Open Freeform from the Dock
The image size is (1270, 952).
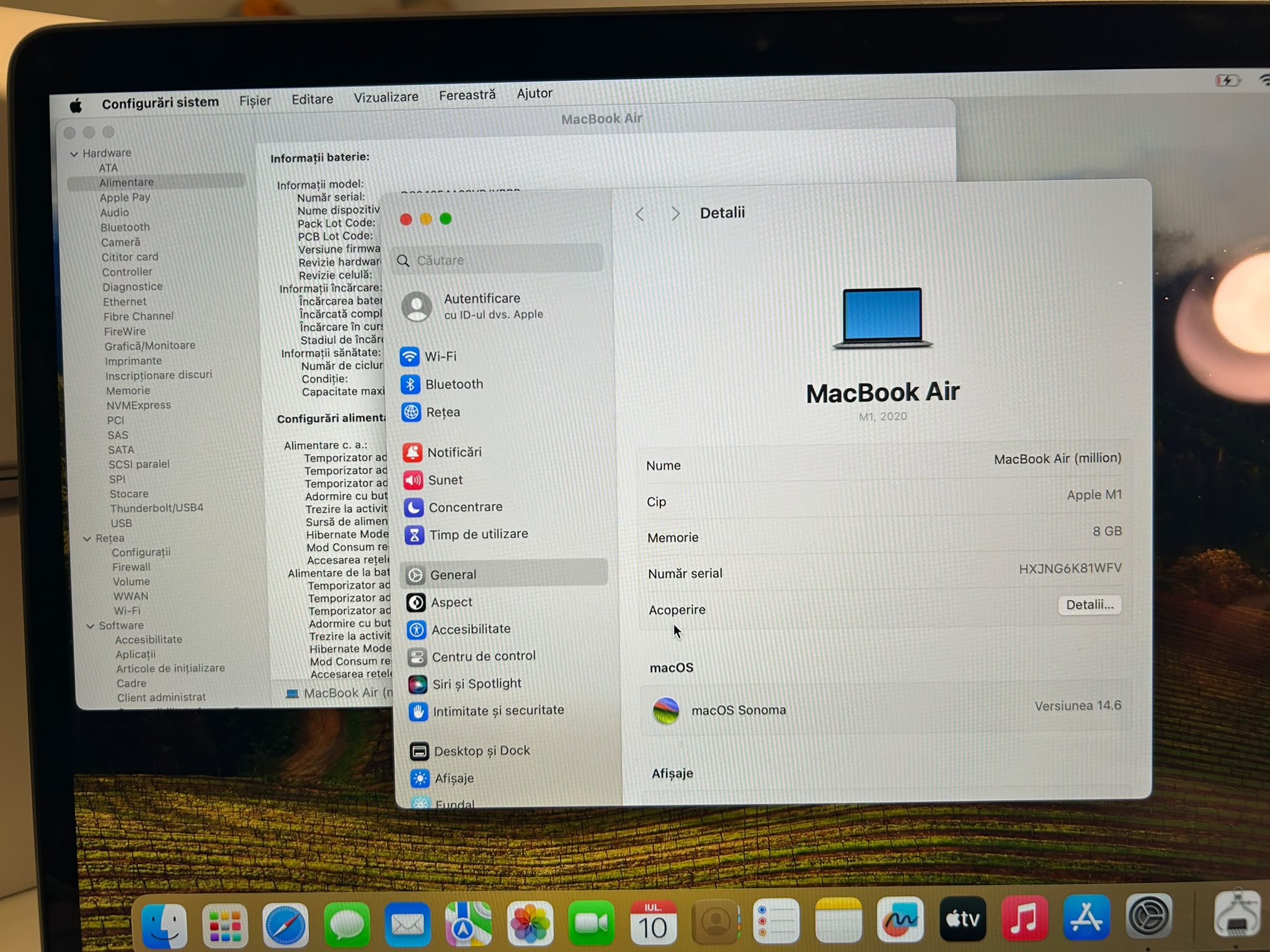pyautogui.click(x=900, y=920)
